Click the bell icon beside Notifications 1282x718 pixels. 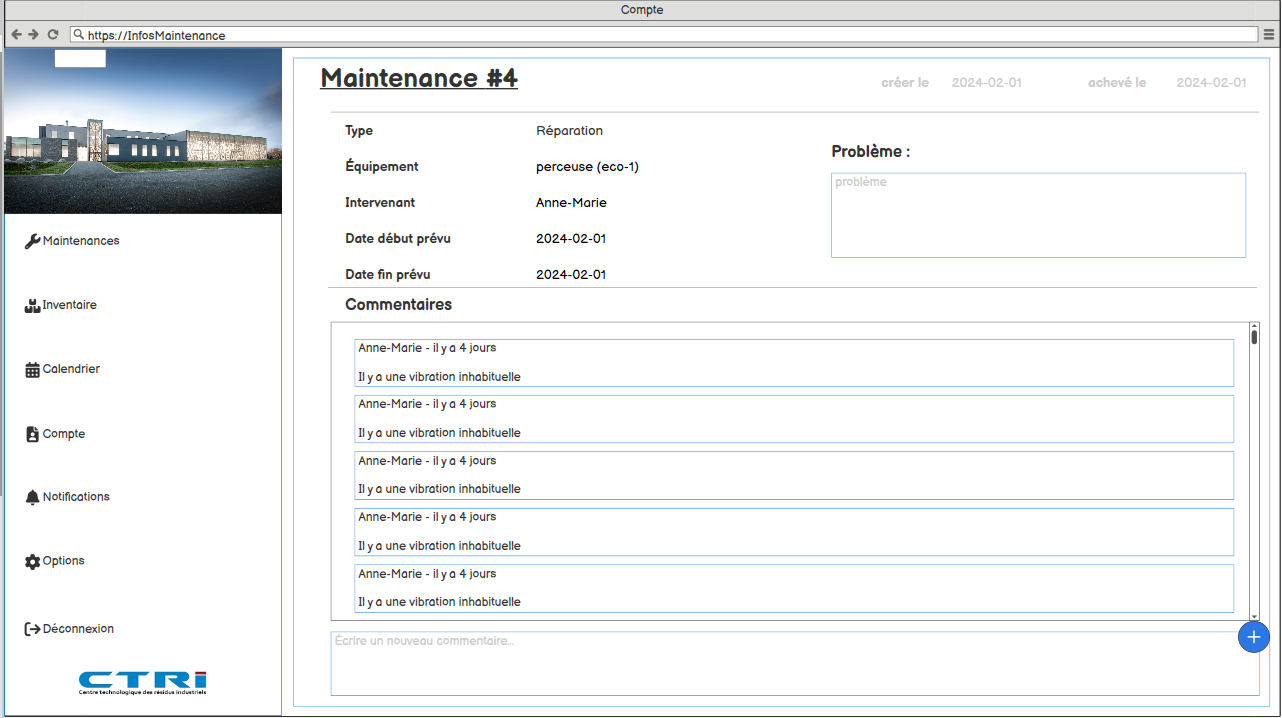point(32,497)
